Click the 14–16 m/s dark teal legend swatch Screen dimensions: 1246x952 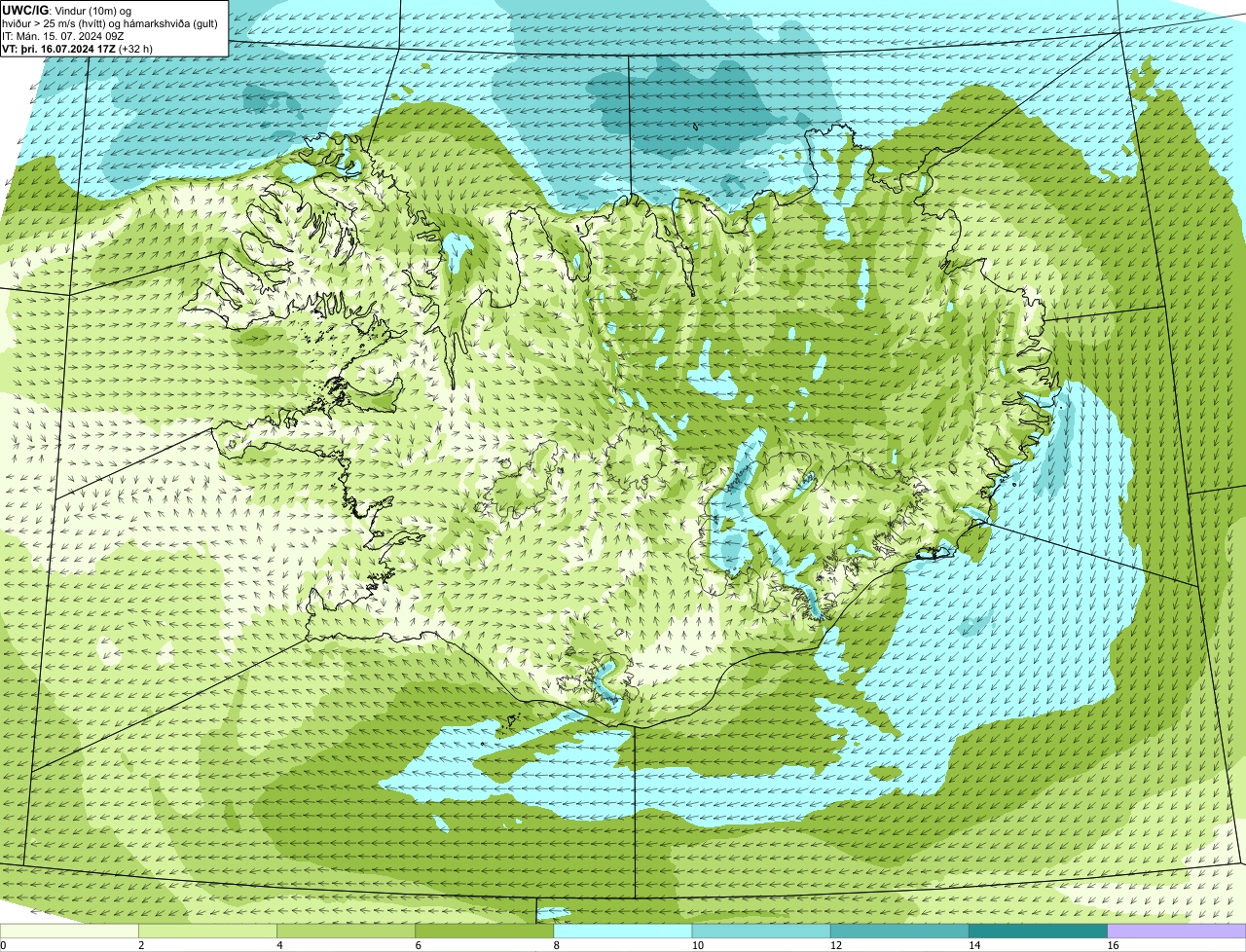1039,931
